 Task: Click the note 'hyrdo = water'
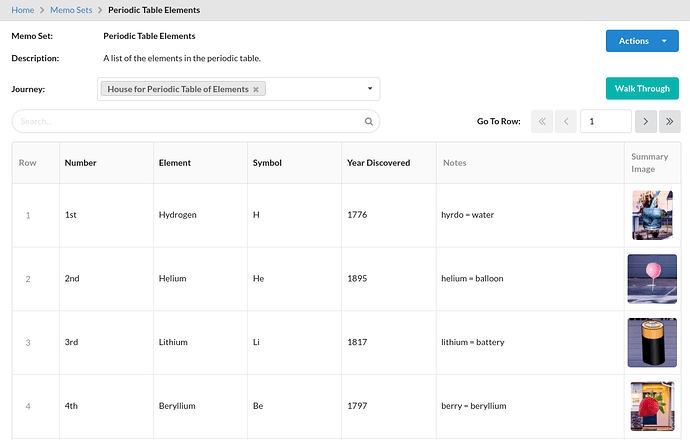[467, 215]
